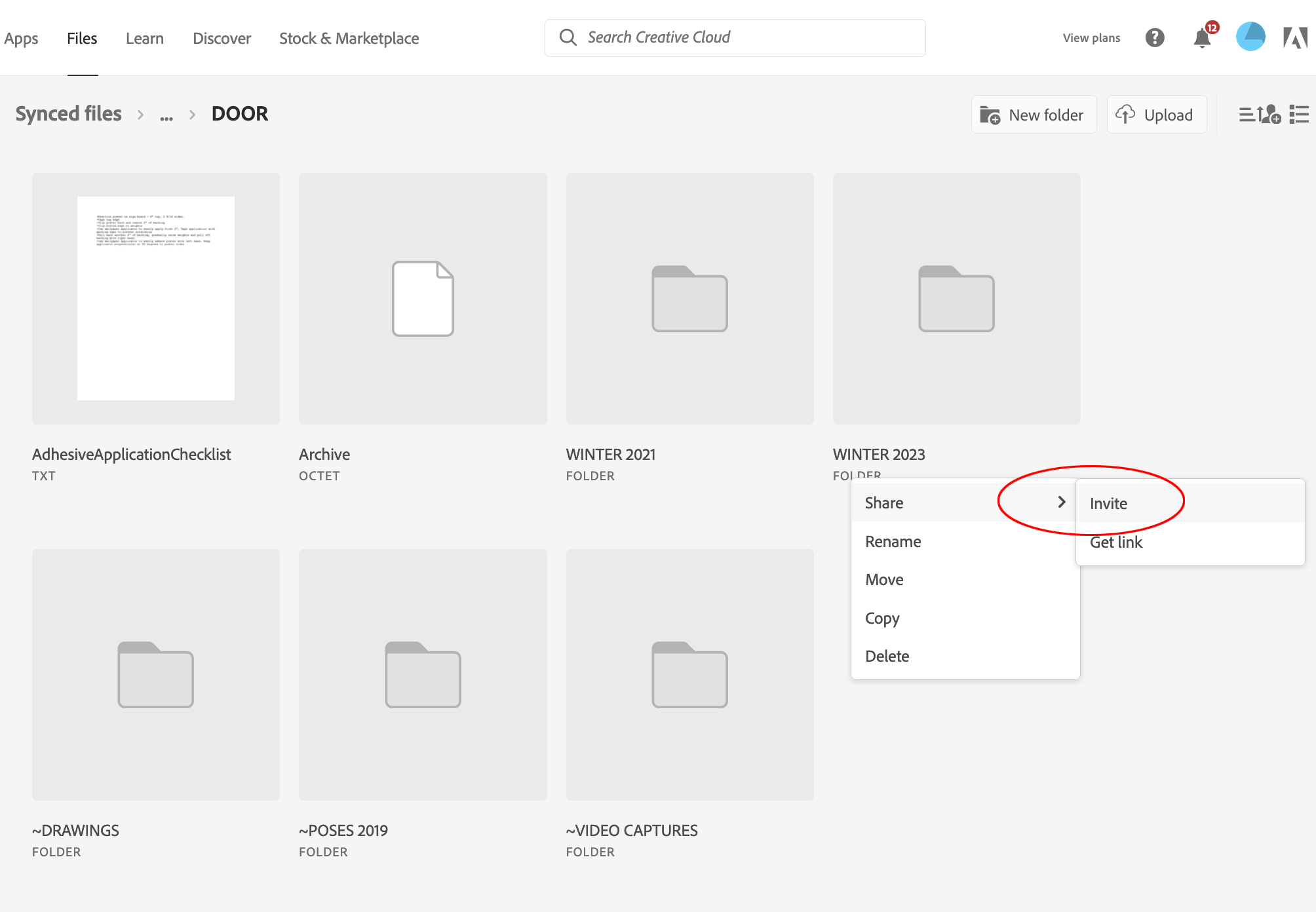This screenshot has width=1316, height=912.
Task: Choose Invite from the Share submenu
Action: [1108, 503]
